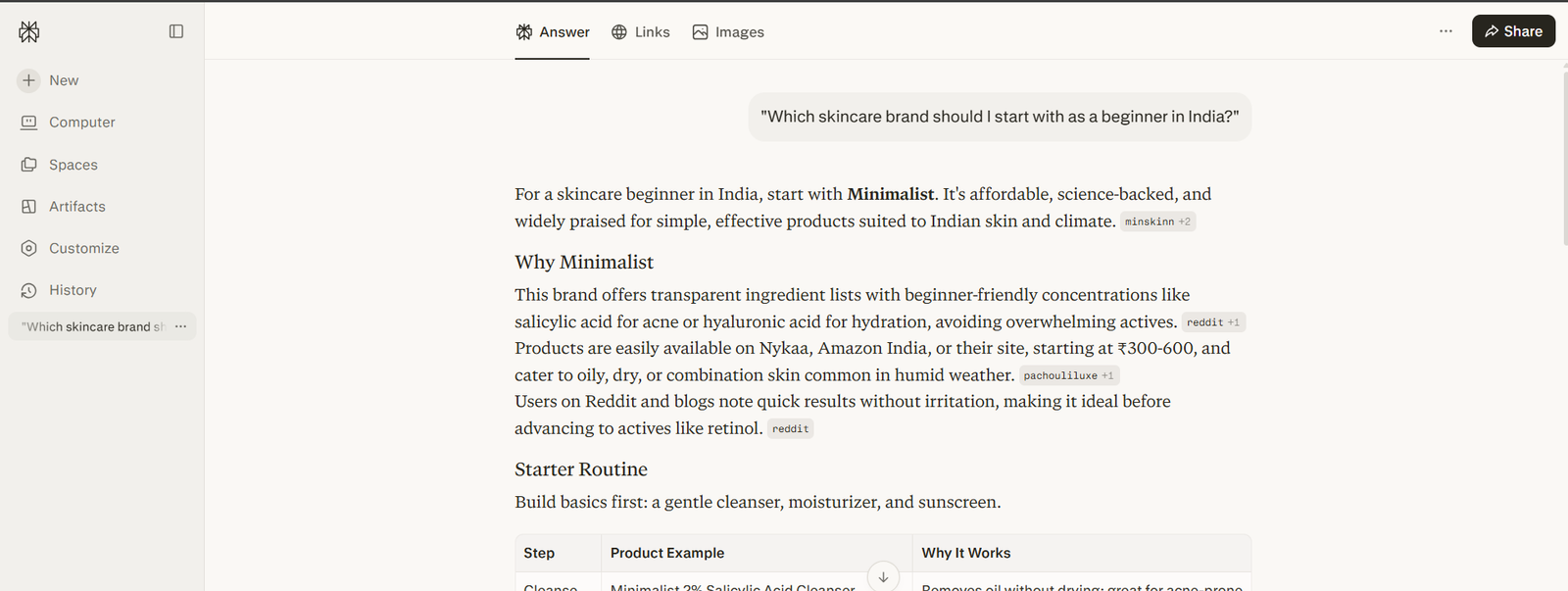Click the Spaces stacked icon

click(x=29, y=165)
